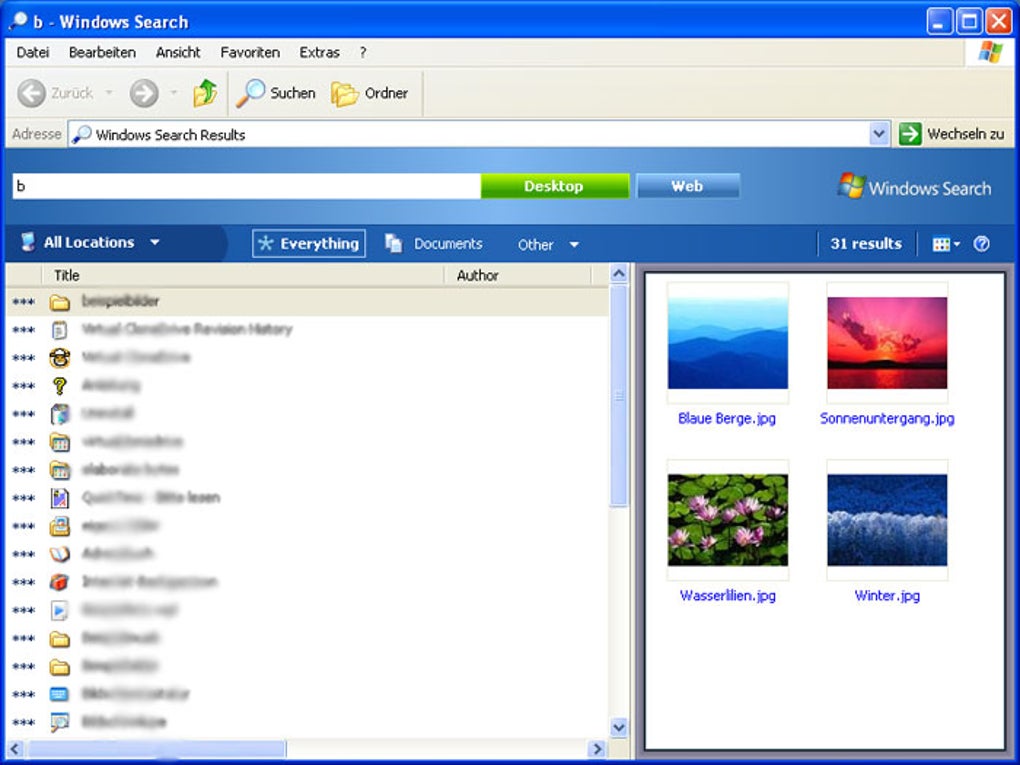Click the Blaue Berge.jpg file name
1020x765 pixels.
(x=727, y=418)
